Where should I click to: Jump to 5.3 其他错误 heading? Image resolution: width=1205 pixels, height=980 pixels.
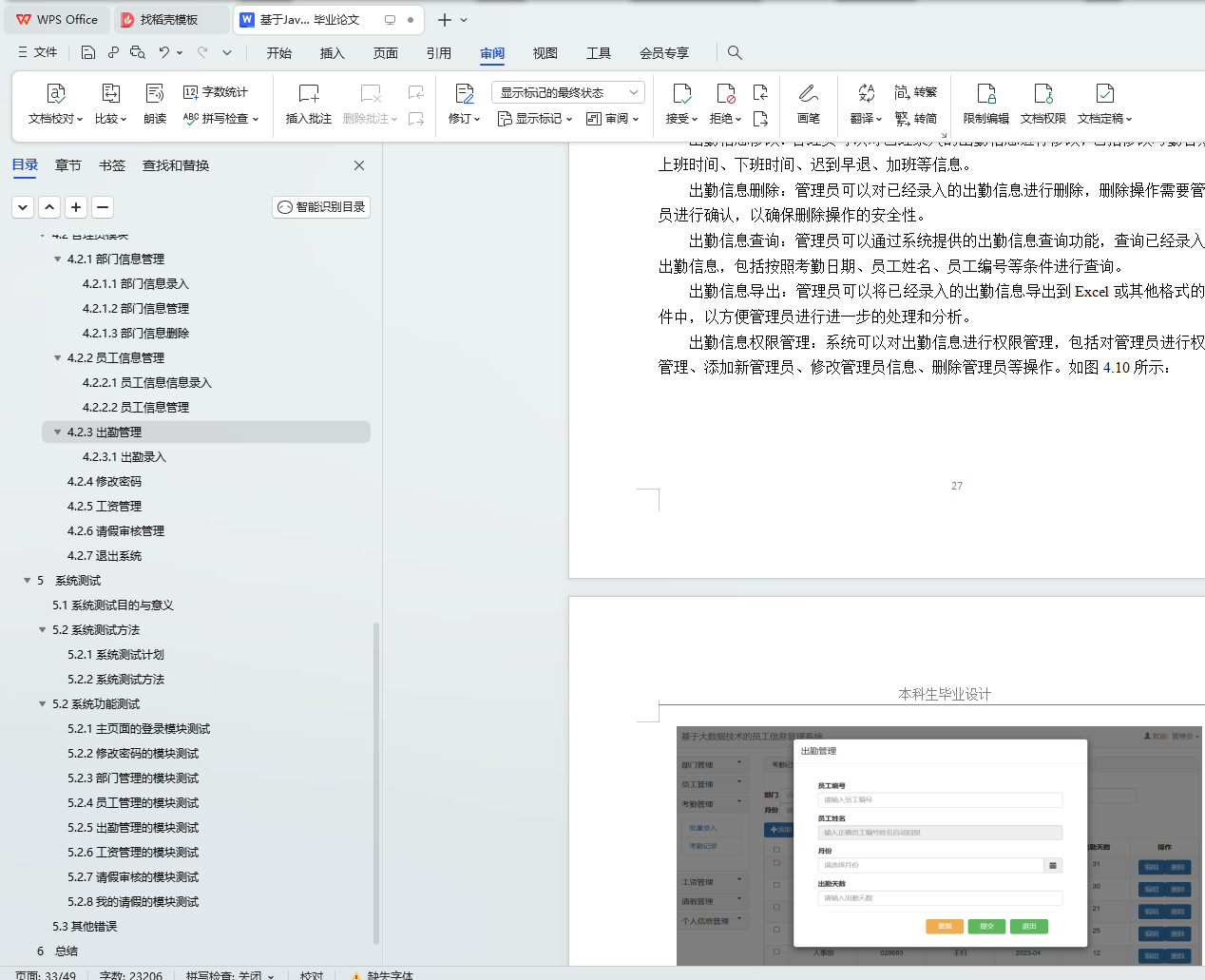pyautogui.click(x=85, y=926)
